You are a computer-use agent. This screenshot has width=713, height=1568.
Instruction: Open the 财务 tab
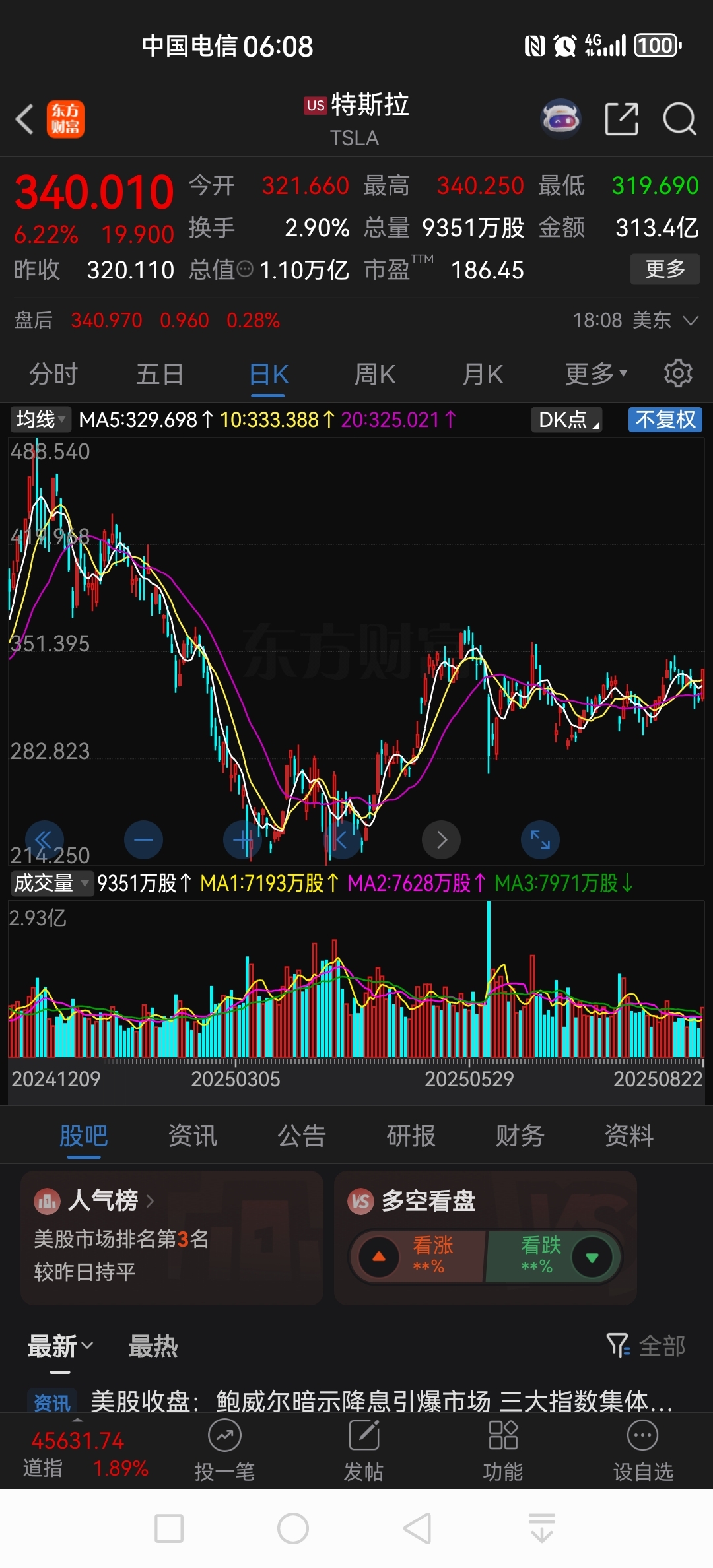[520, 1136]
